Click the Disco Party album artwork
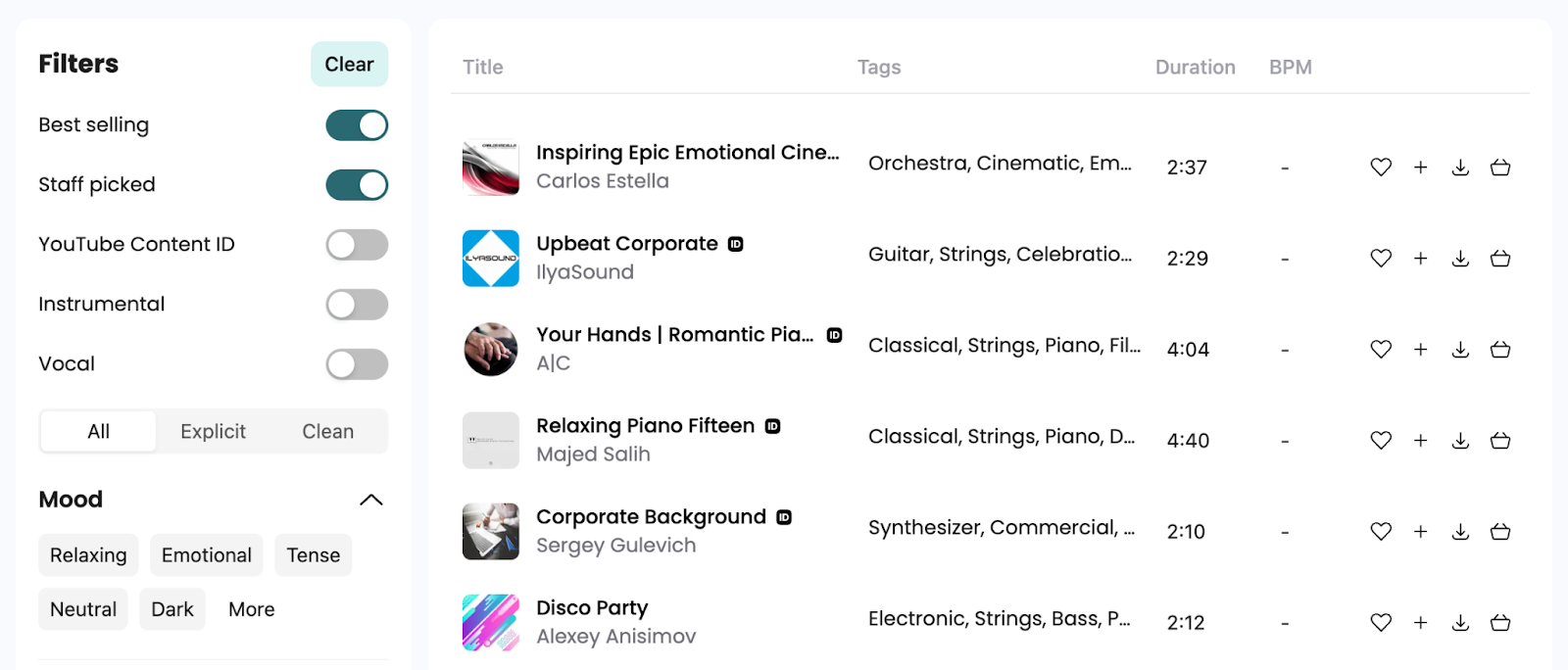Viewport: 1568px width, 670px height. click(490, 622)
